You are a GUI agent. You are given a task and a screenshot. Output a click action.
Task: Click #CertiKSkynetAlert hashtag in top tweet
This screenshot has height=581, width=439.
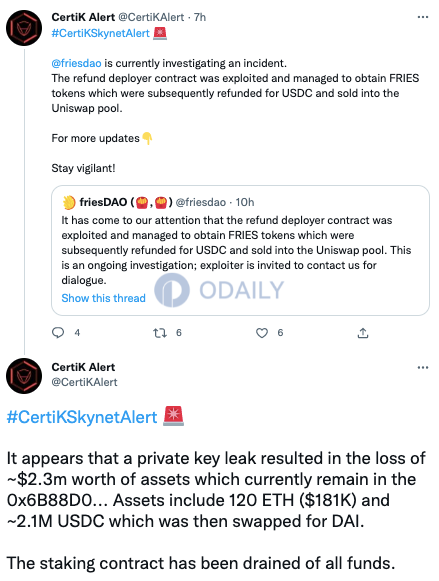pyautogui.click(x=100, y=33)
